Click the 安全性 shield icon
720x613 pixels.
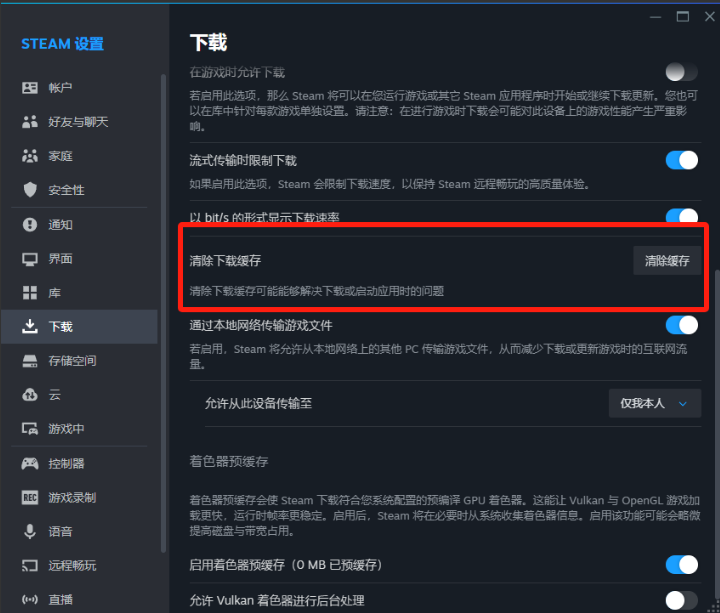[30, 190]
